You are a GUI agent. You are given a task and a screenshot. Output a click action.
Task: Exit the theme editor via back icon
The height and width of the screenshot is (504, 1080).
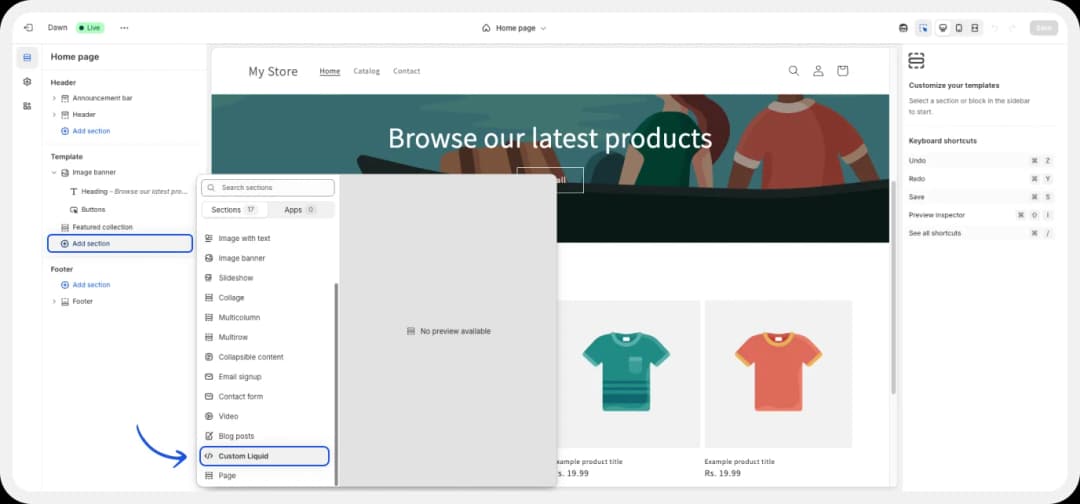click(28, 28)
